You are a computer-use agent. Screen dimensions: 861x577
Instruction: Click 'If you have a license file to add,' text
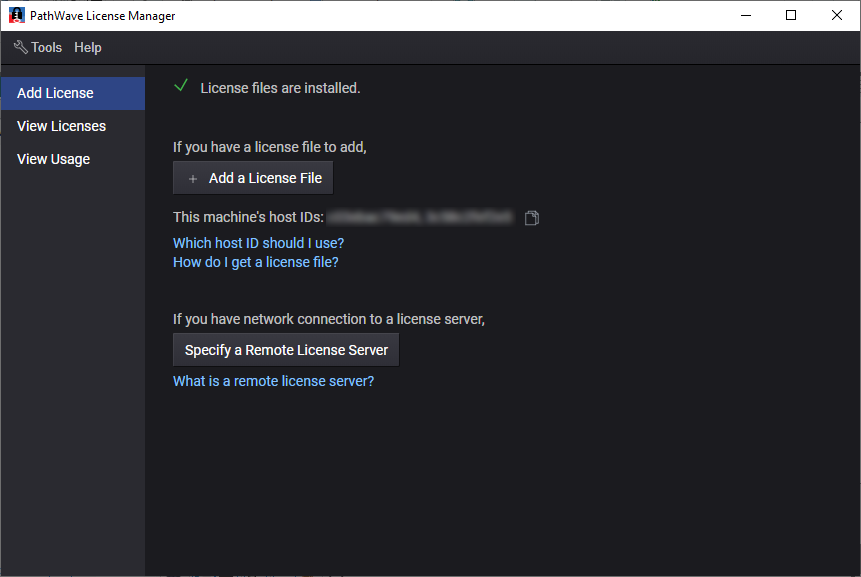270,147
